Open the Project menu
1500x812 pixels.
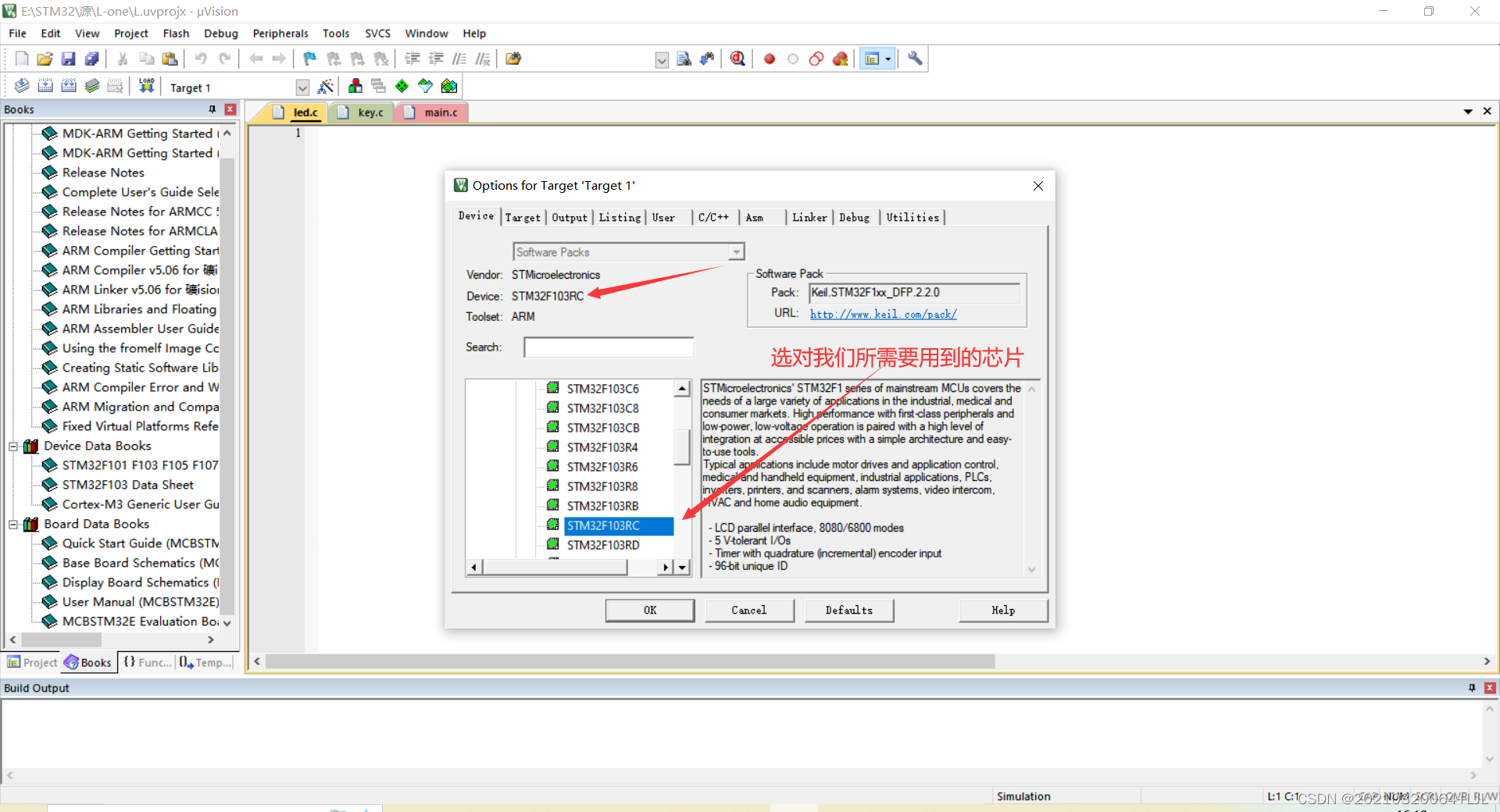pyautogui.click(x=130, y=33)
